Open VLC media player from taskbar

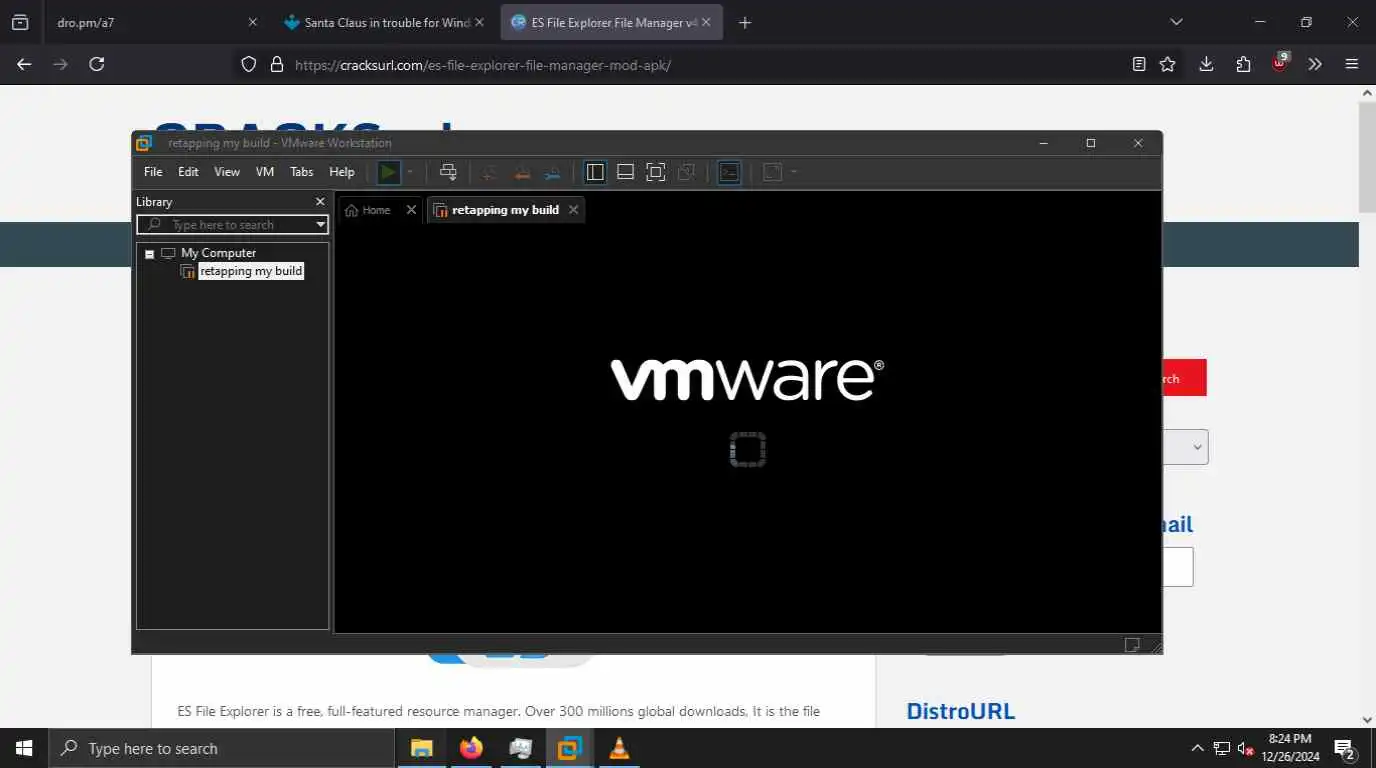tap(619, 748)
